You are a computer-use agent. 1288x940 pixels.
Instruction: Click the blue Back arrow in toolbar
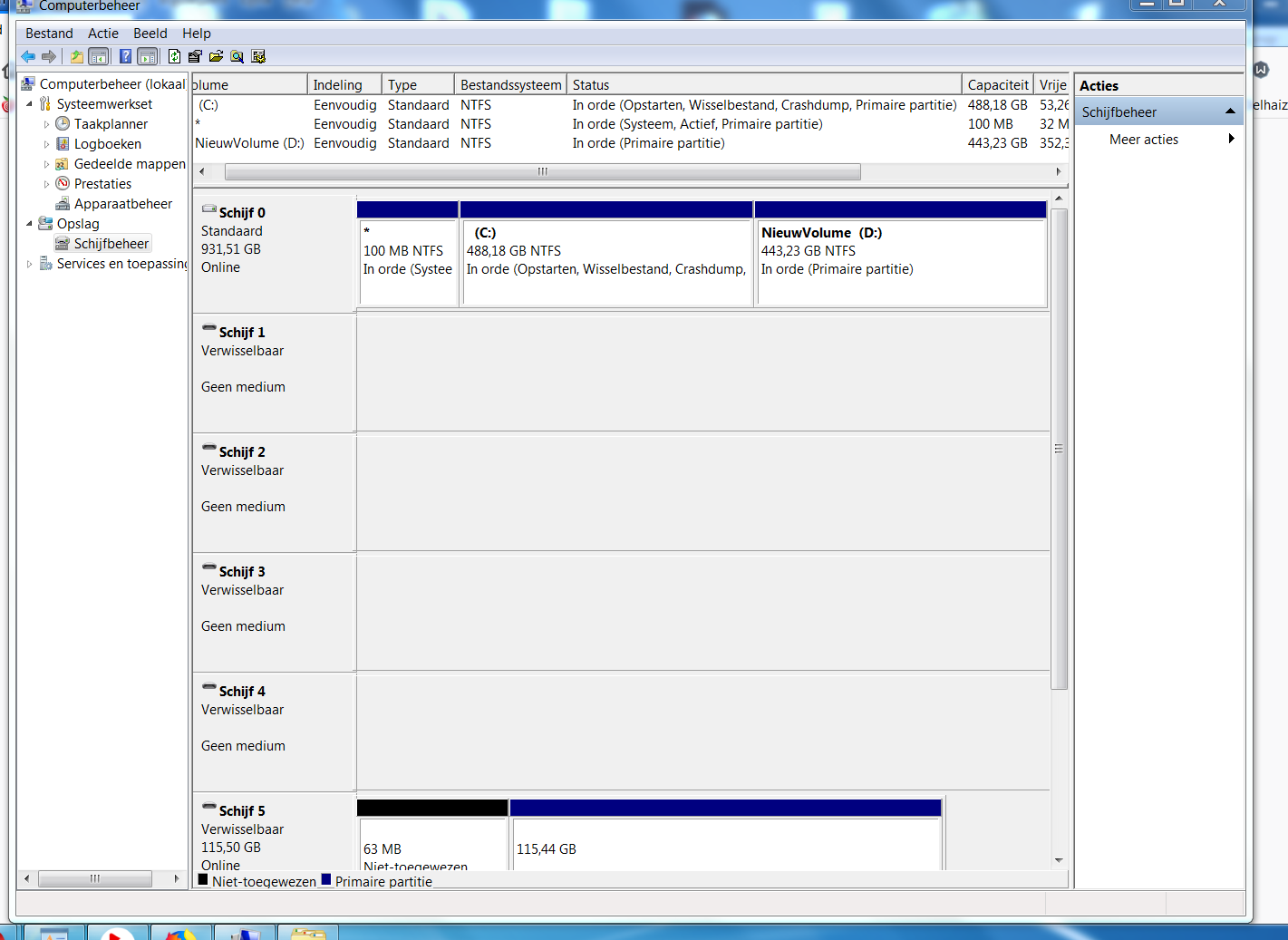click(28, 56)
